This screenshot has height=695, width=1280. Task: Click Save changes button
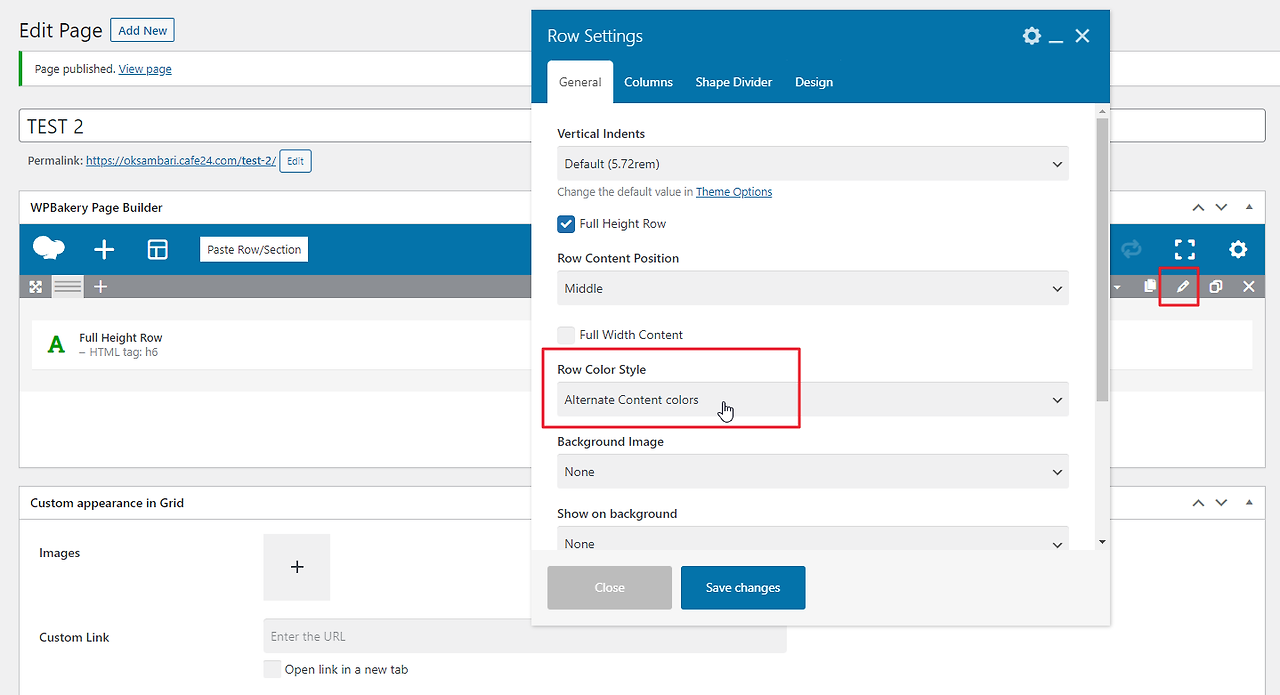743,588
